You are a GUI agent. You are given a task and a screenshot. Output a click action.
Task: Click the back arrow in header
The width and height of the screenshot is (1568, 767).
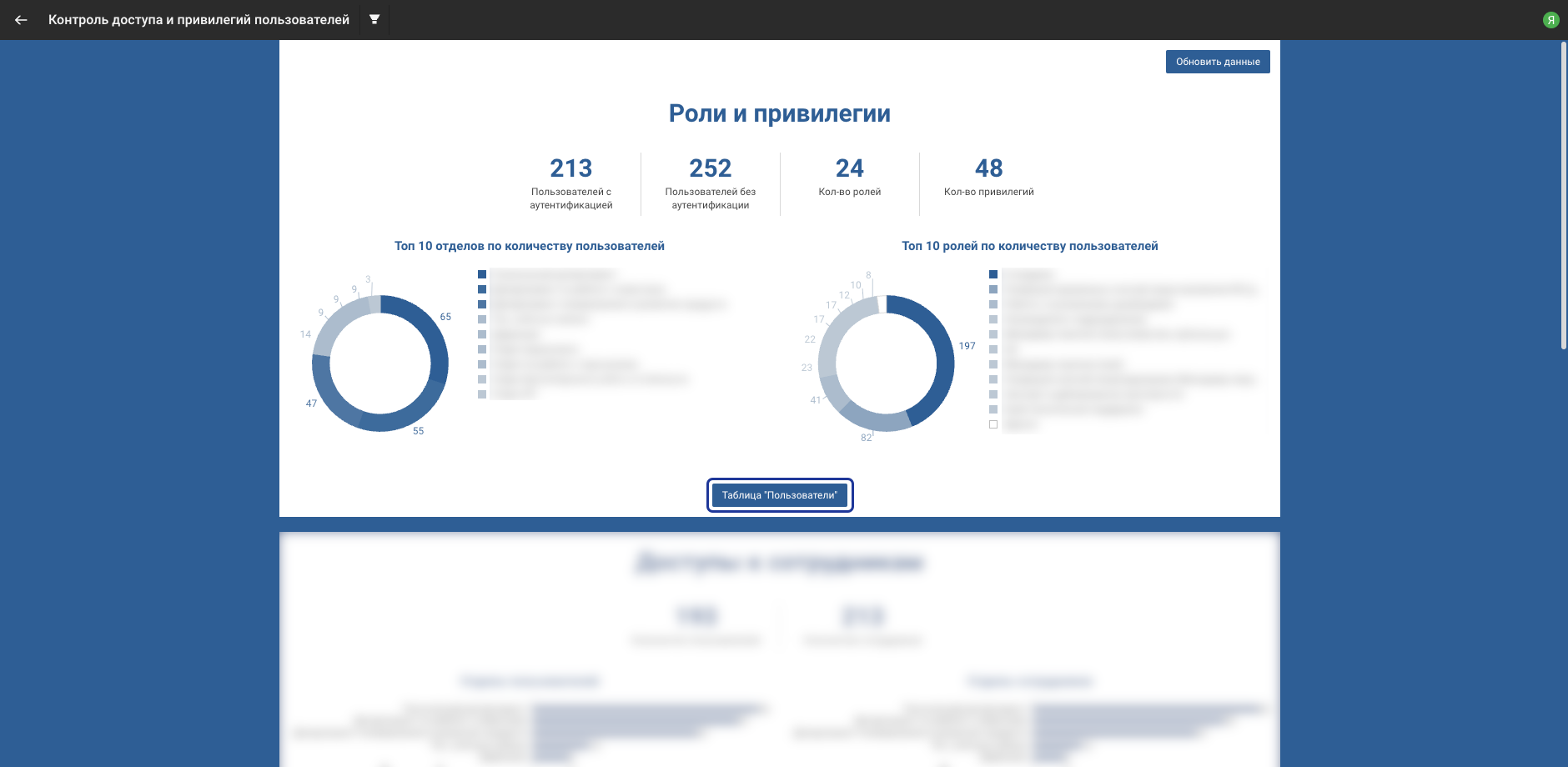click(x=21, y=20)
